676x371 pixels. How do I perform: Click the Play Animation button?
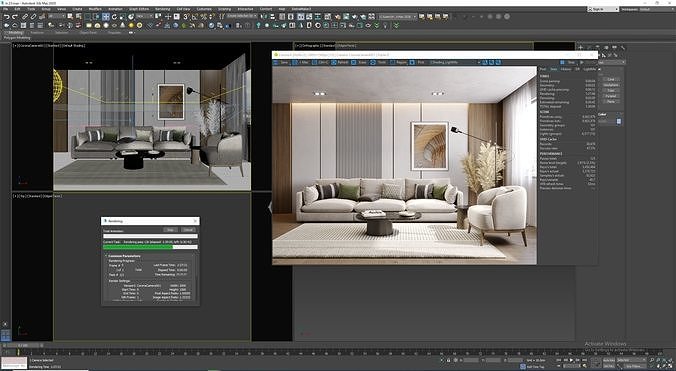pos(571,360)
